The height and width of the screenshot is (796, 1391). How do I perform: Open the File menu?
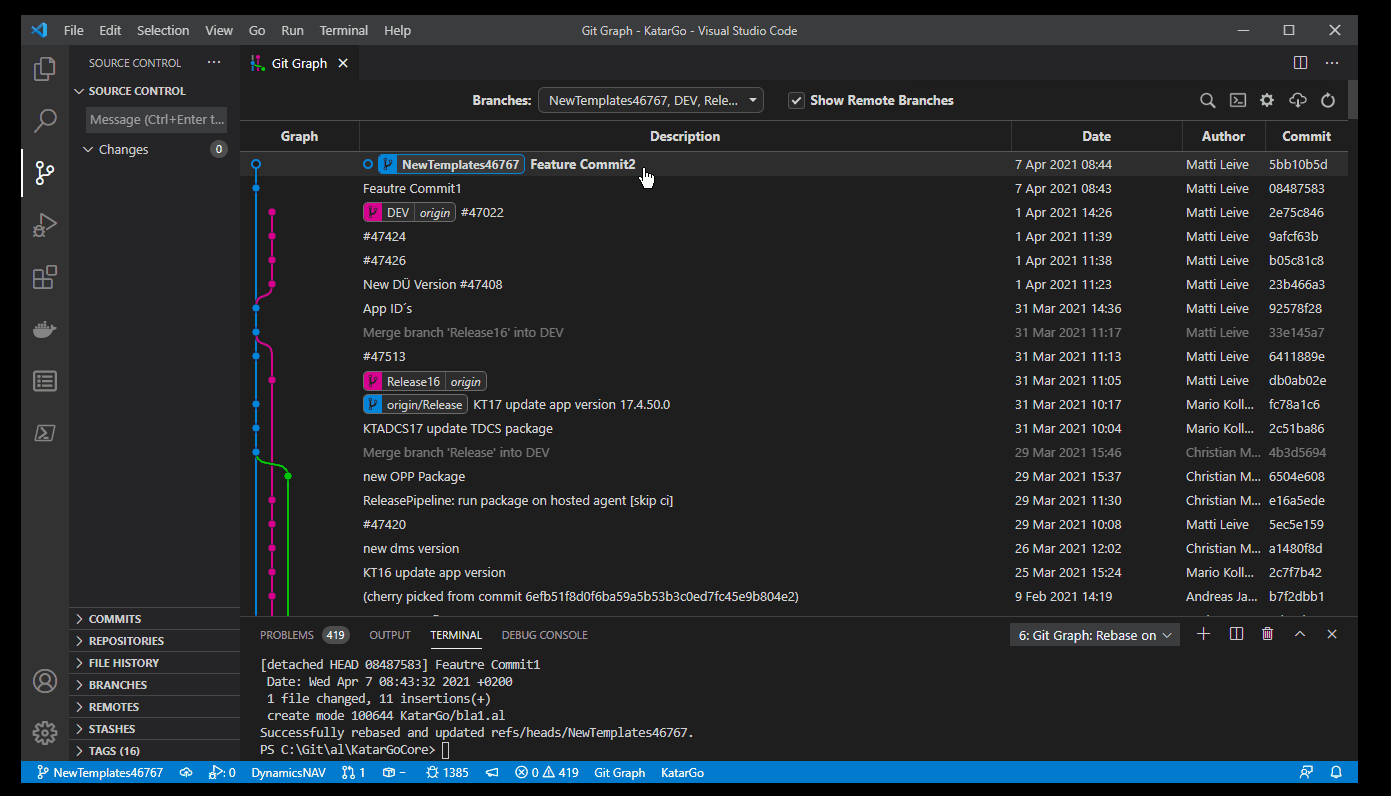[74, 30]
